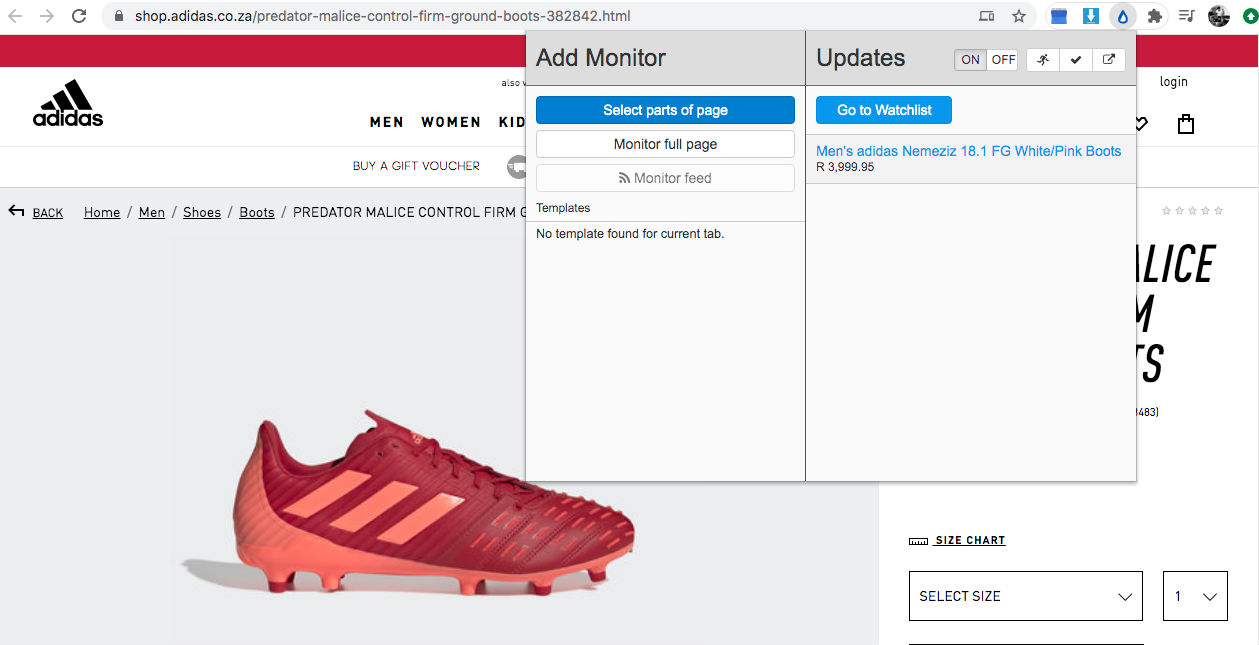Click the running man check-now icon

click(x=1043, y=60)
